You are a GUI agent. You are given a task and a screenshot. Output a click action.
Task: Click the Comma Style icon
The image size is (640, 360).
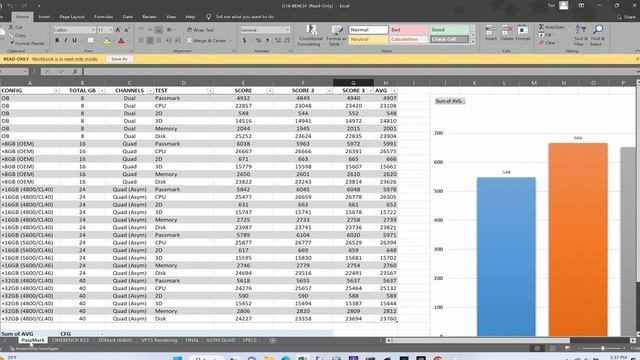point(267,40)
